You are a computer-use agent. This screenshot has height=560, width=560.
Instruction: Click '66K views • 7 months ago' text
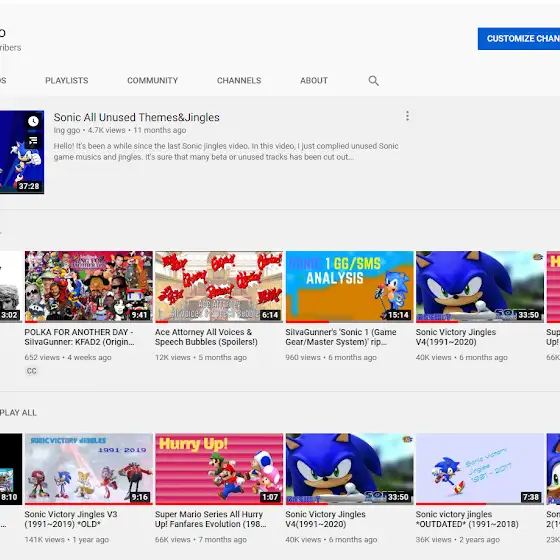coord(201,539)
